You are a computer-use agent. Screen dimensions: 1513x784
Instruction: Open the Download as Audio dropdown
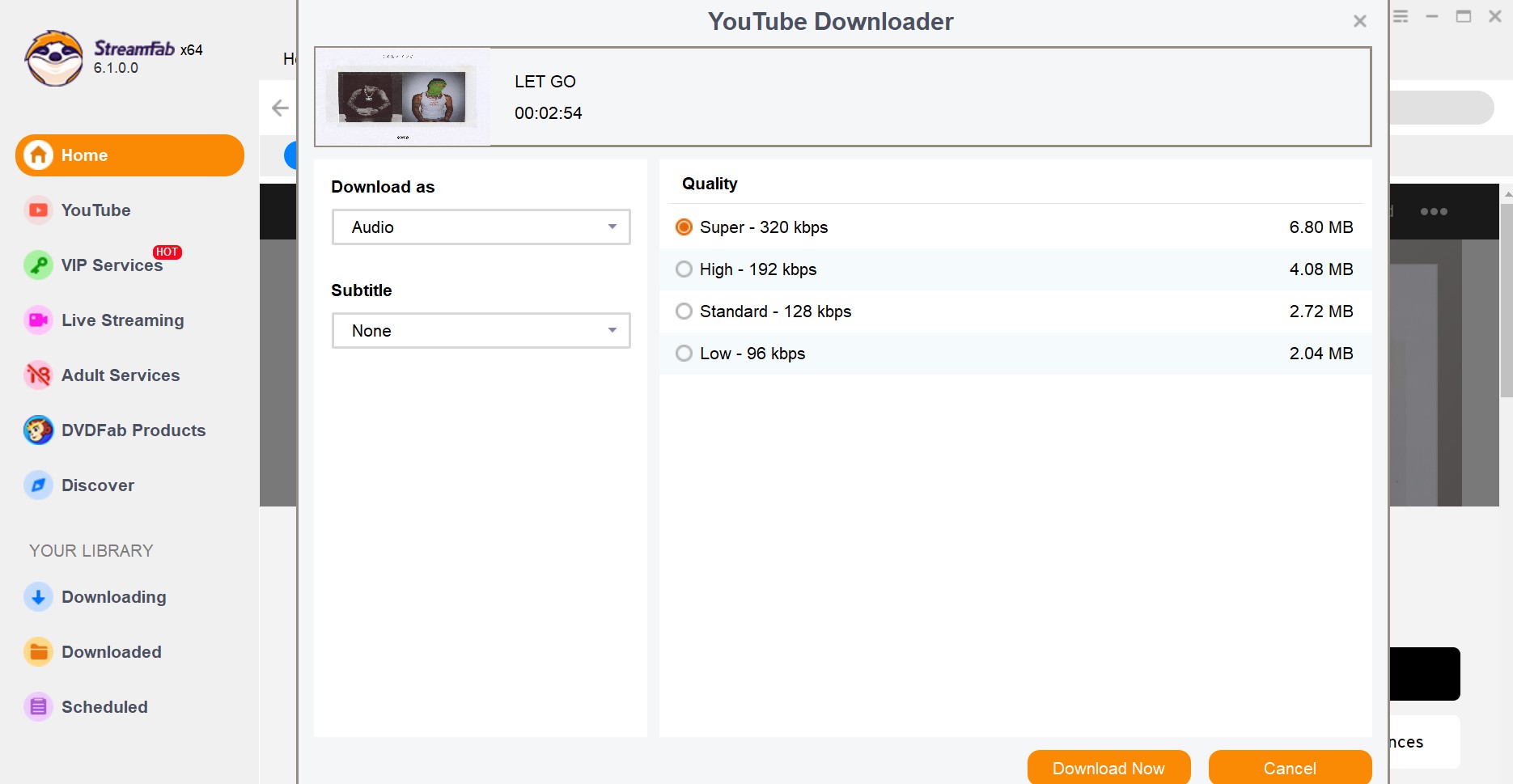pos(481,227)
